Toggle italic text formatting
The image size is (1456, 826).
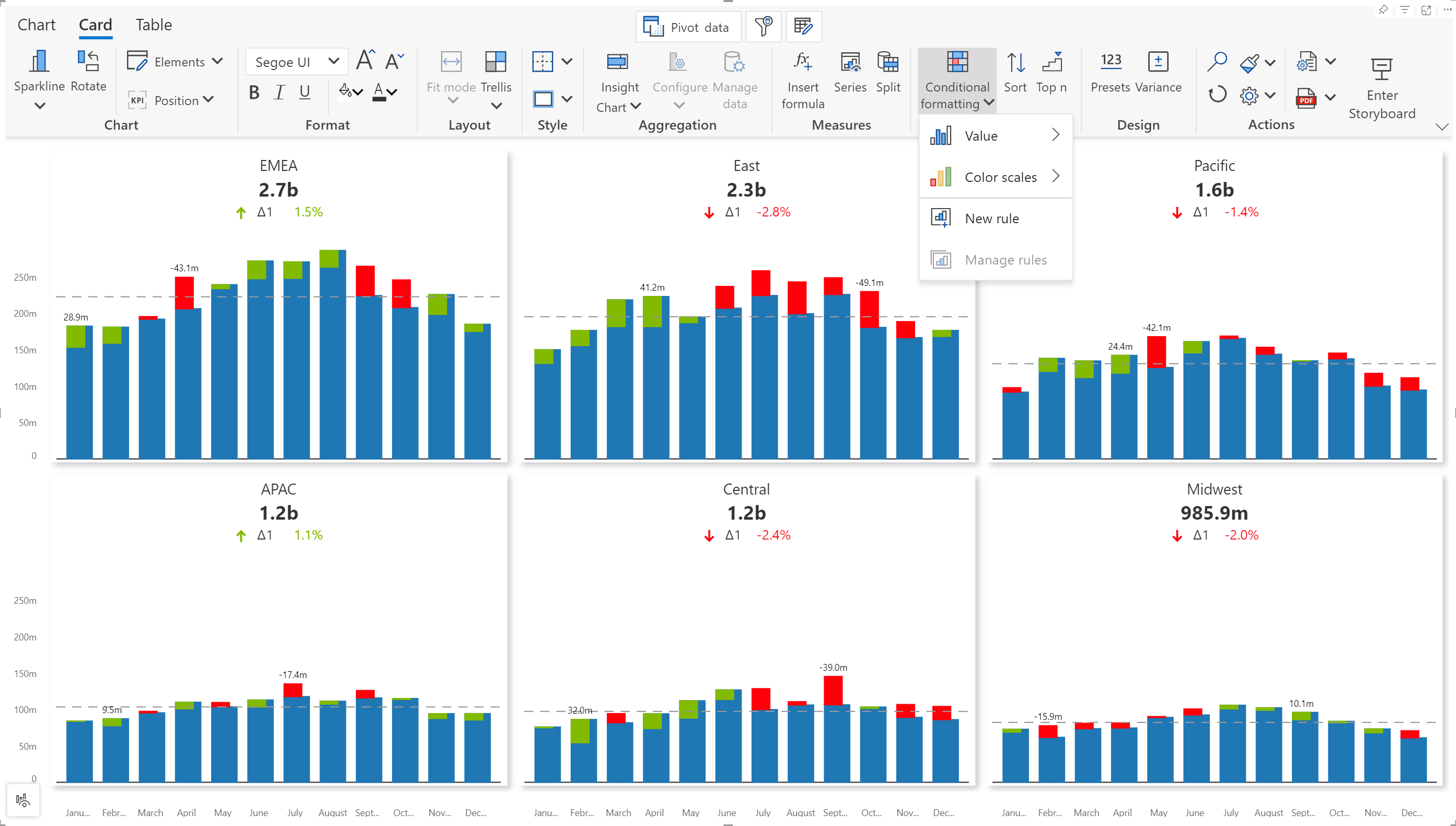pos(279,92)
